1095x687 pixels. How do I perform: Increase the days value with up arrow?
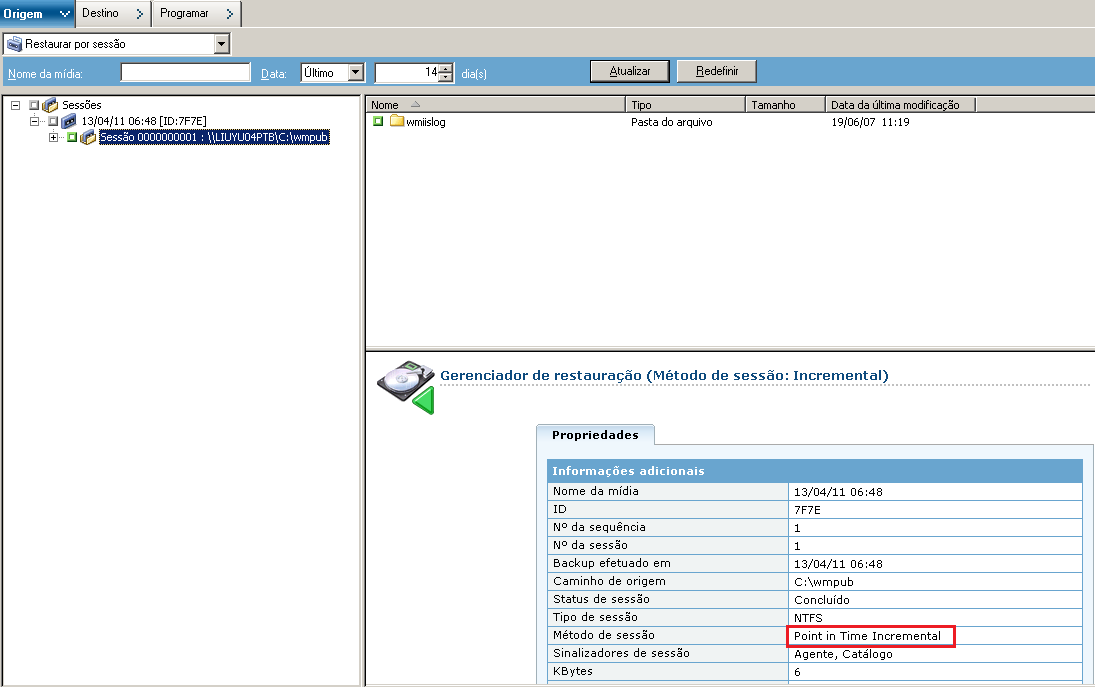pyautogui.click(x=446, y=68)
